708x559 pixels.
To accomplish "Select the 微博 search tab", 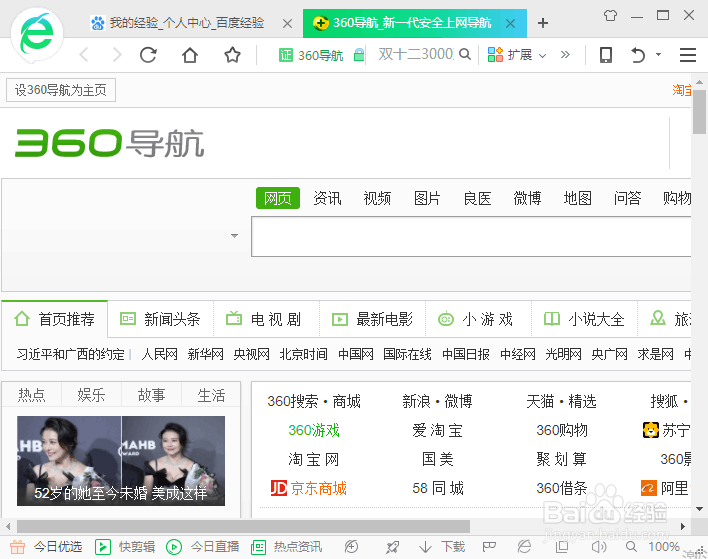I will tap(527, 198).
